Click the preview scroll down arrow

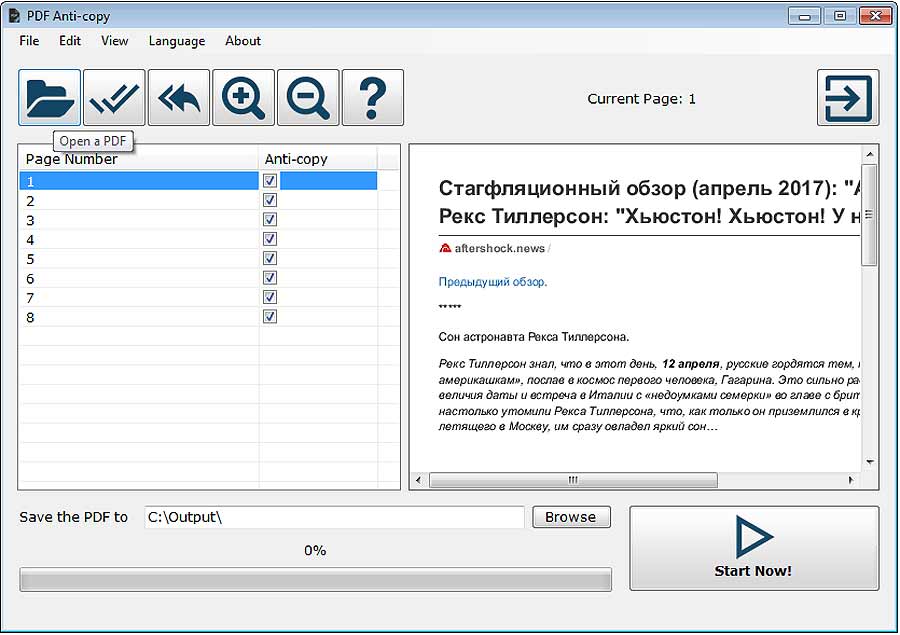click(x=870, y=462)
